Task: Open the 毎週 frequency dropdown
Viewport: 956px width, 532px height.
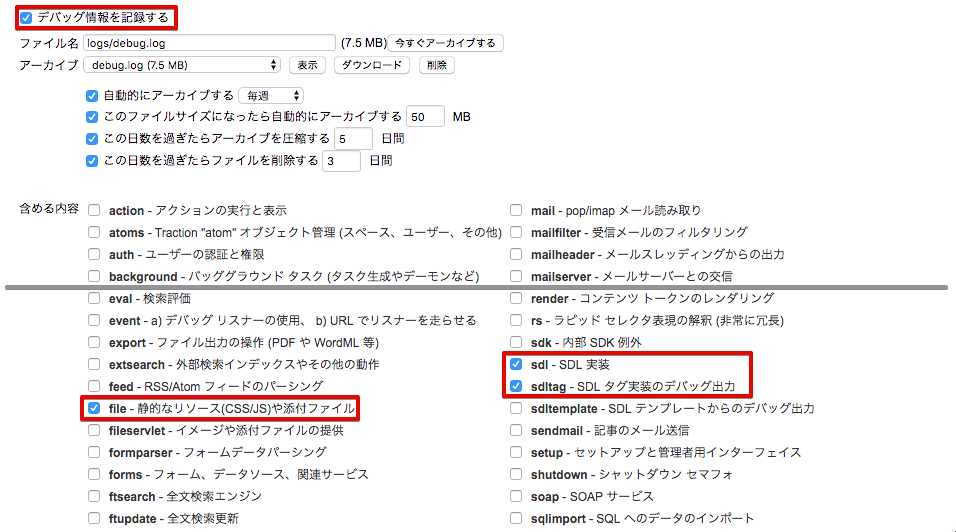Action: click(270, 96)
